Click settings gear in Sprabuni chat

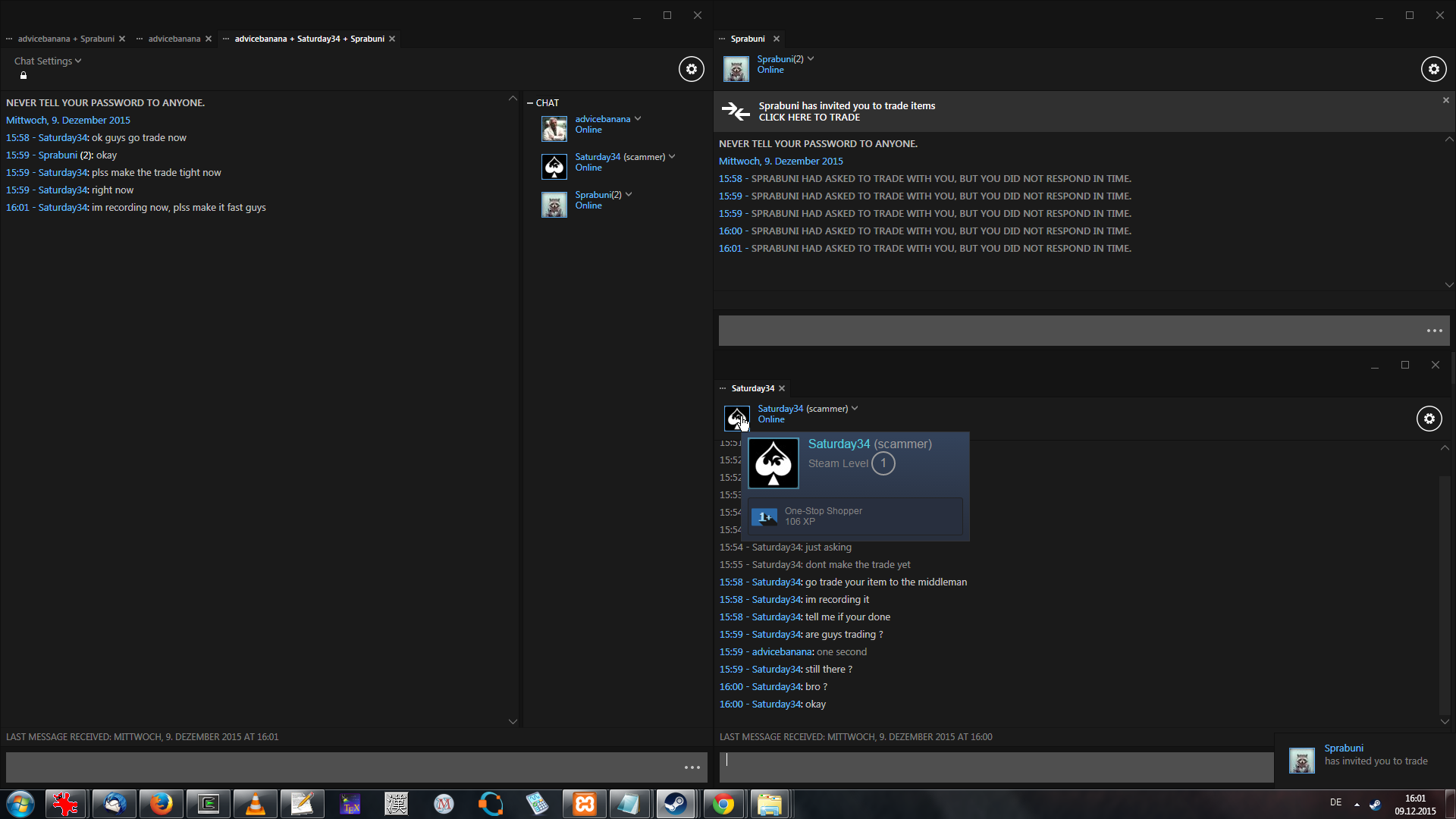click(1433, 69)
